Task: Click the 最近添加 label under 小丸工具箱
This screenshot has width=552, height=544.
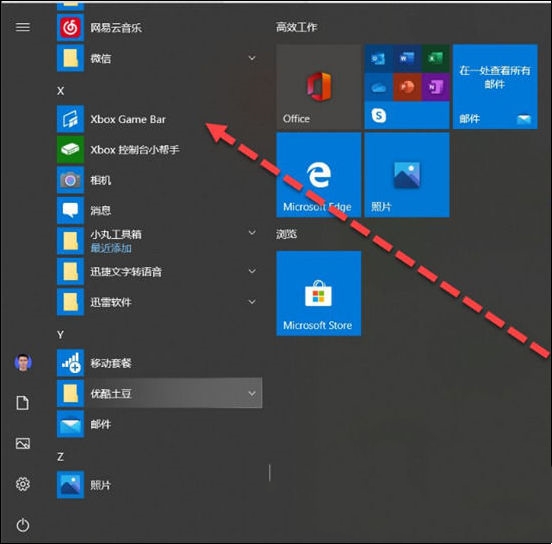Action: (111, 248)
